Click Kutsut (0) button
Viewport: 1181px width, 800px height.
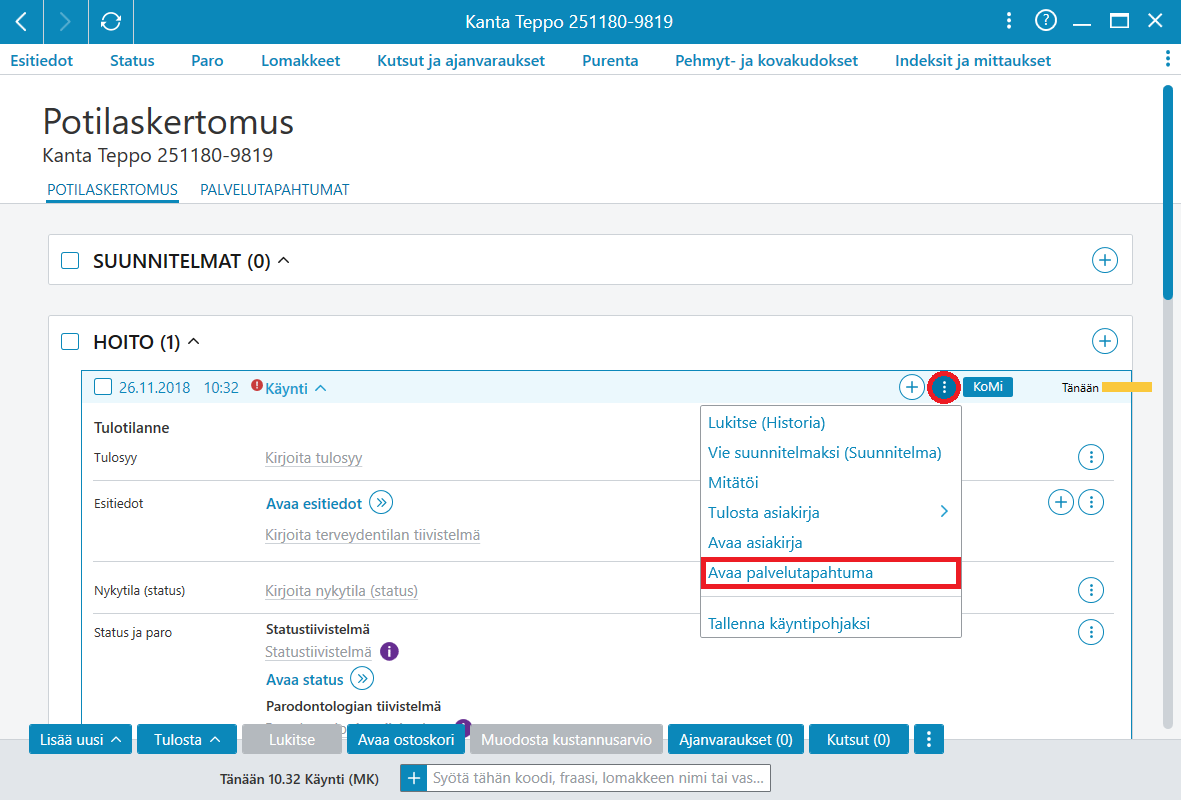(x=859, y=740)
